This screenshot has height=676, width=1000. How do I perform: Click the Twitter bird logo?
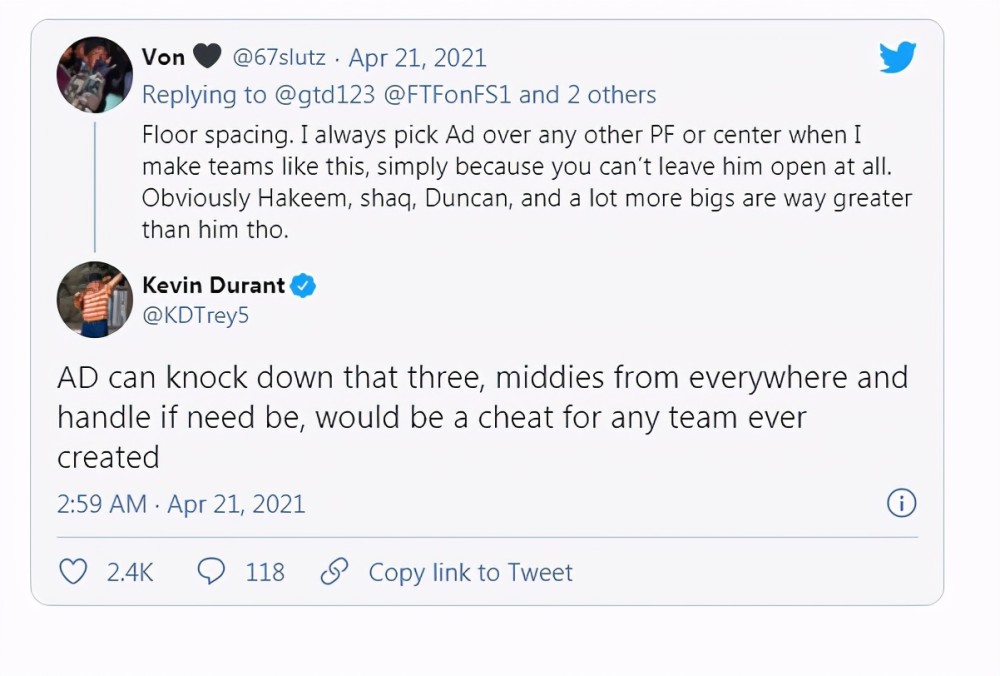coord(897,57)
